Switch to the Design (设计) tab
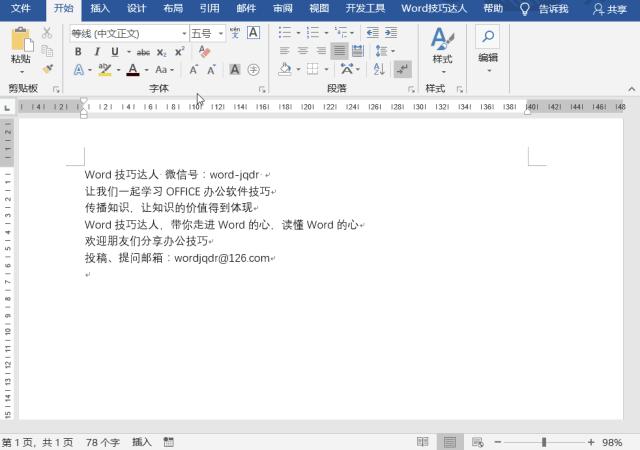 (x=136, y=9)
